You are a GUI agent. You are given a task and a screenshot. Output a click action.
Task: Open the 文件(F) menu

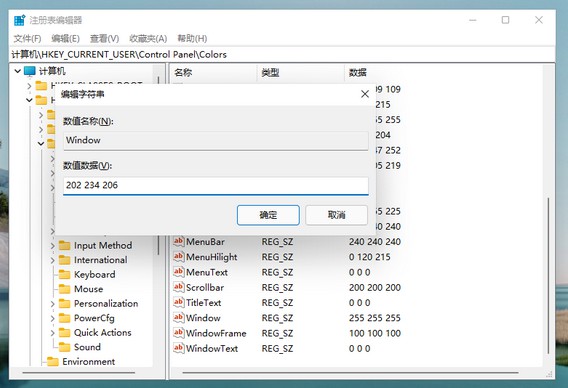[28, 38]
